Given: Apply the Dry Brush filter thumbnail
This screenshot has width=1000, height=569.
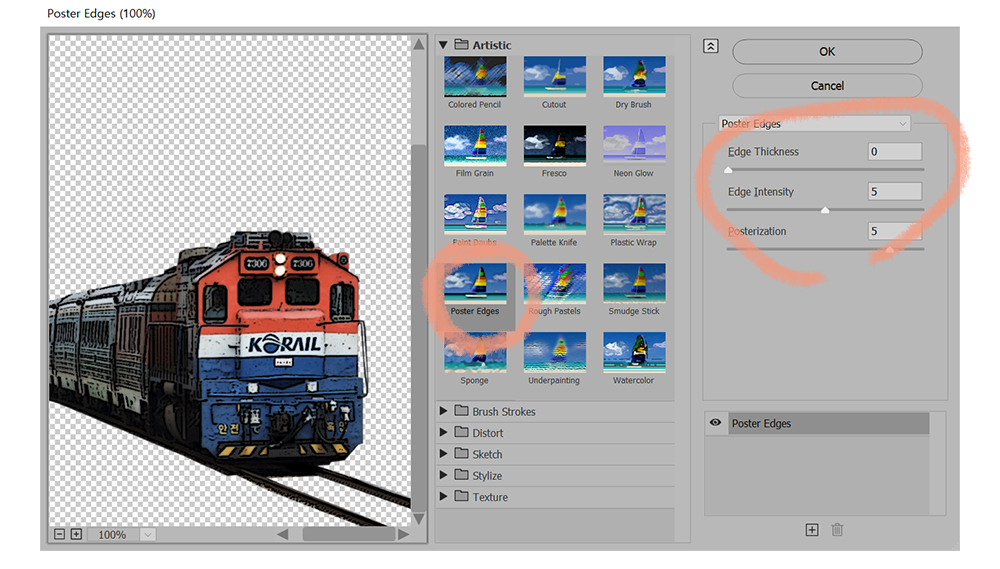Looking at the screenshot, I should 634,77.
